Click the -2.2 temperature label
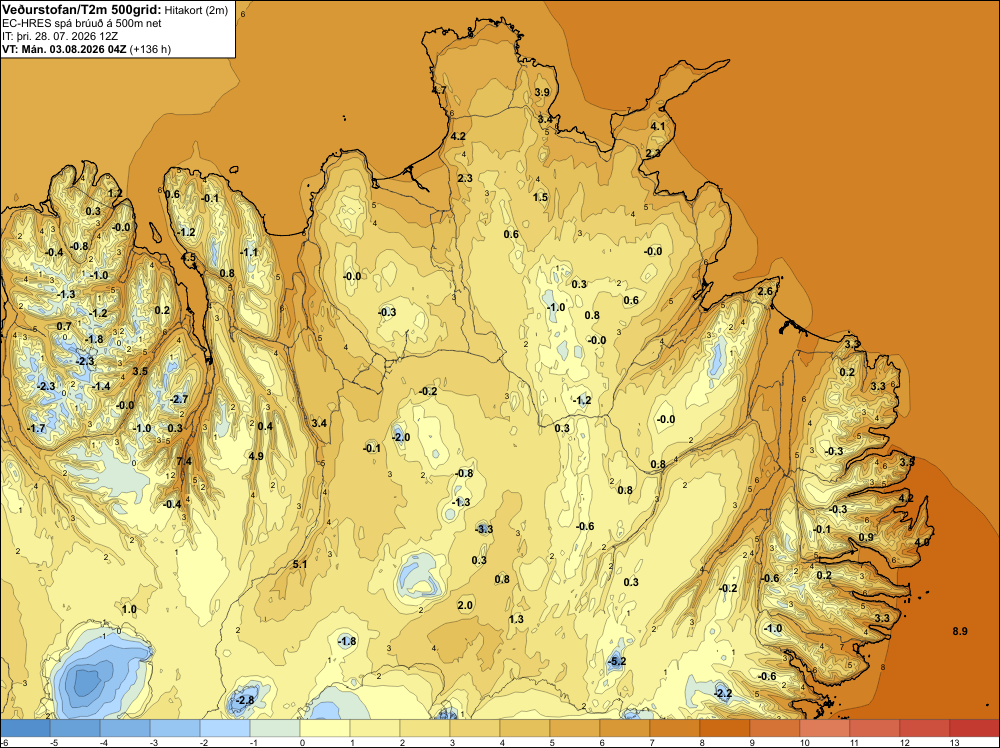 click(723, 693)
